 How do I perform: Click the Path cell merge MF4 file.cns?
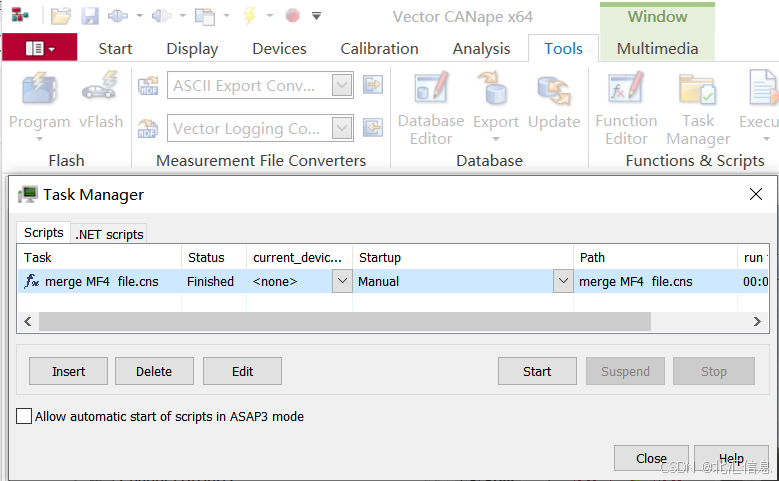coord(655,281)
